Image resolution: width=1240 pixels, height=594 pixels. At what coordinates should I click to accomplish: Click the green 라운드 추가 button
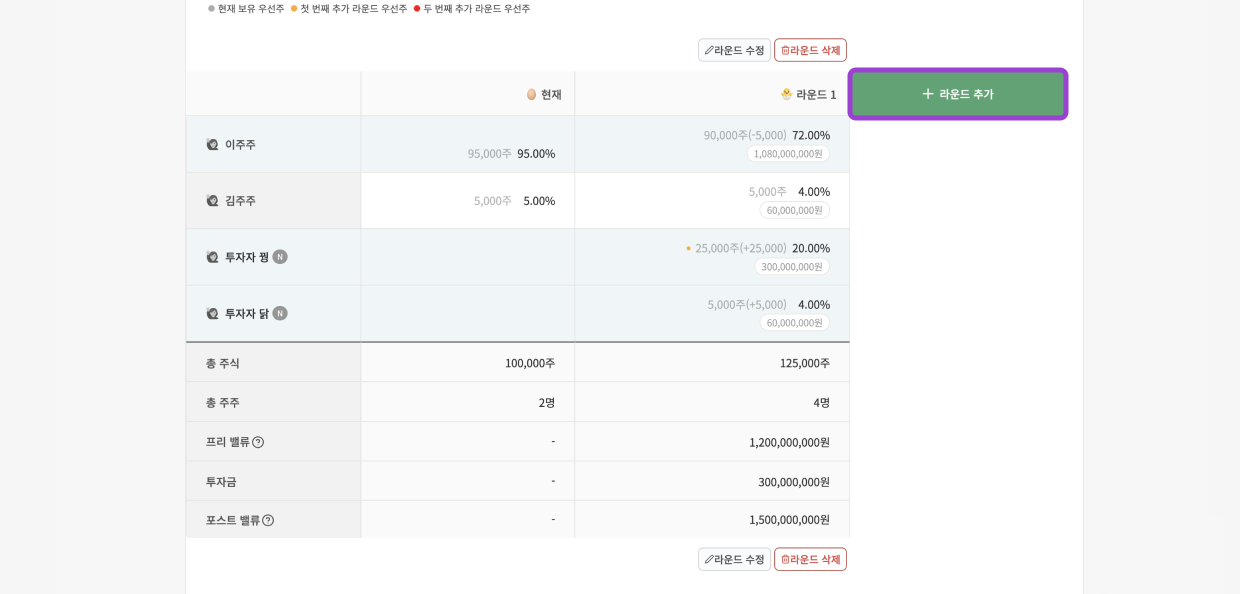tap(956, 94)
